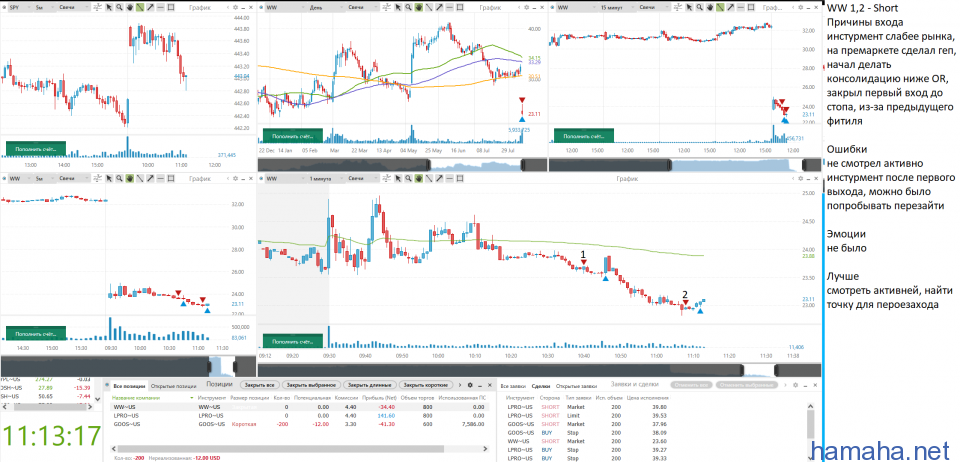960x462 pixels.
Task: Expand '1 минута' timeframe dropdown in bottom chart
Action: (x=322, y=177)
